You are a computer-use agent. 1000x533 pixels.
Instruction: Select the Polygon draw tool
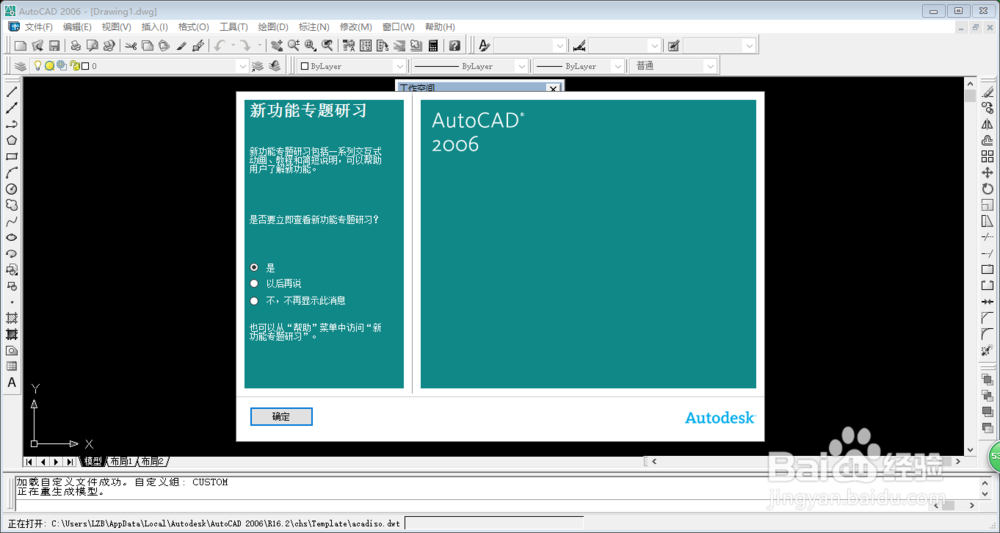pyautogui.click(x=11, y=140)
